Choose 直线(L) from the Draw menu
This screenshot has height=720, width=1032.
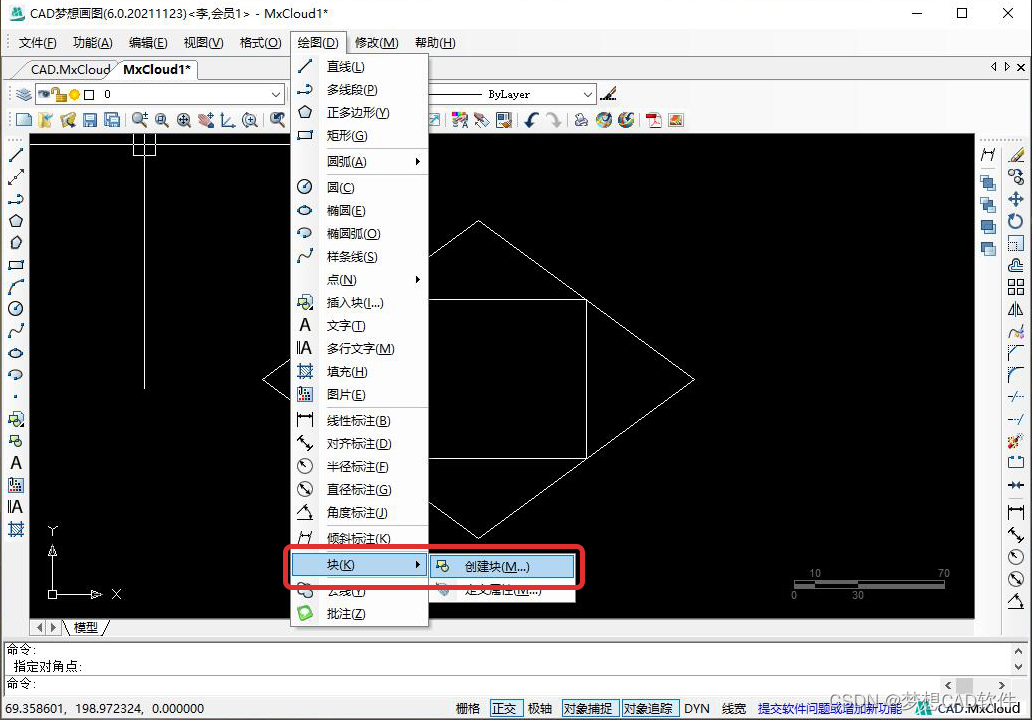click(x=359, y=66)
